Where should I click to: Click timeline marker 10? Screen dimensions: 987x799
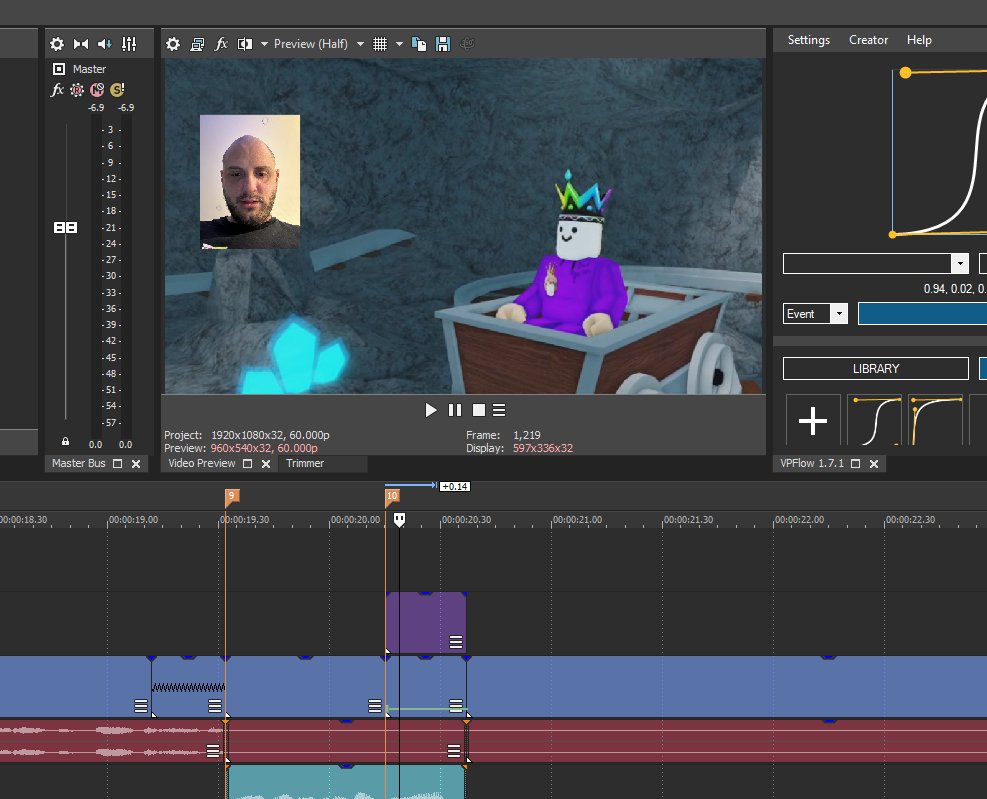point(392,497)
